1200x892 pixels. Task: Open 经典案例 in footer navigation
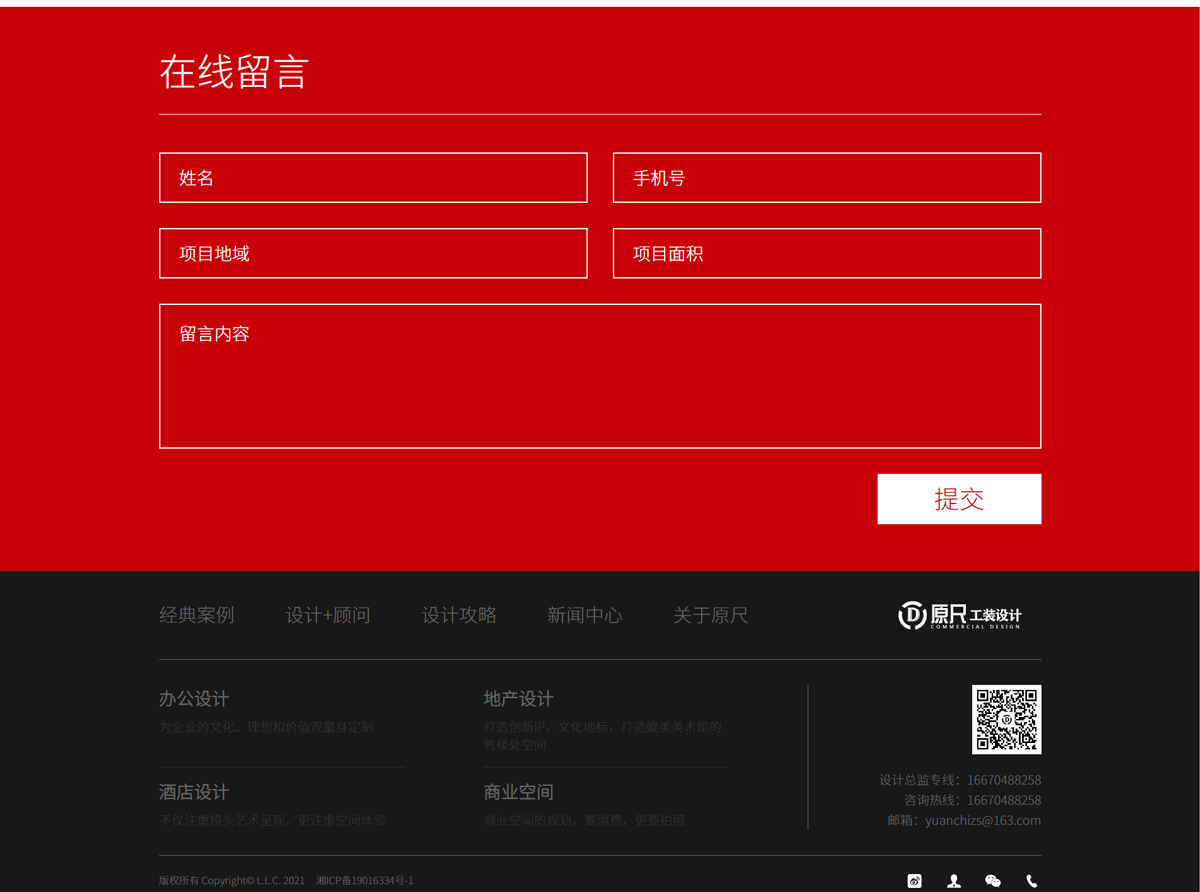pyautogui.click(x=197, y=615)
